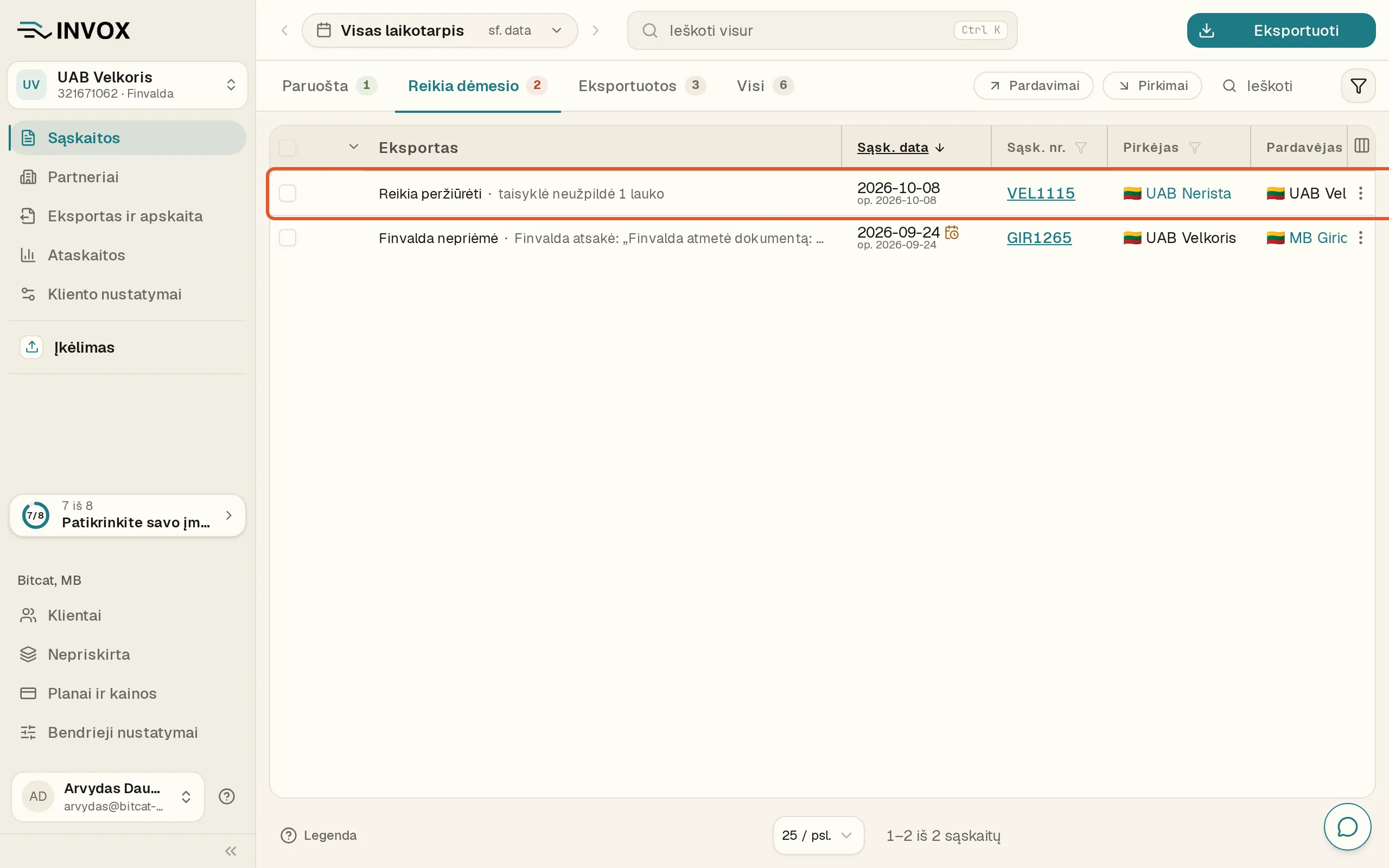1389x868 pixels.
Task: Open the Visas laikotarpis date range dropdown
Action: pyautogui.click(x=439, y=30)
